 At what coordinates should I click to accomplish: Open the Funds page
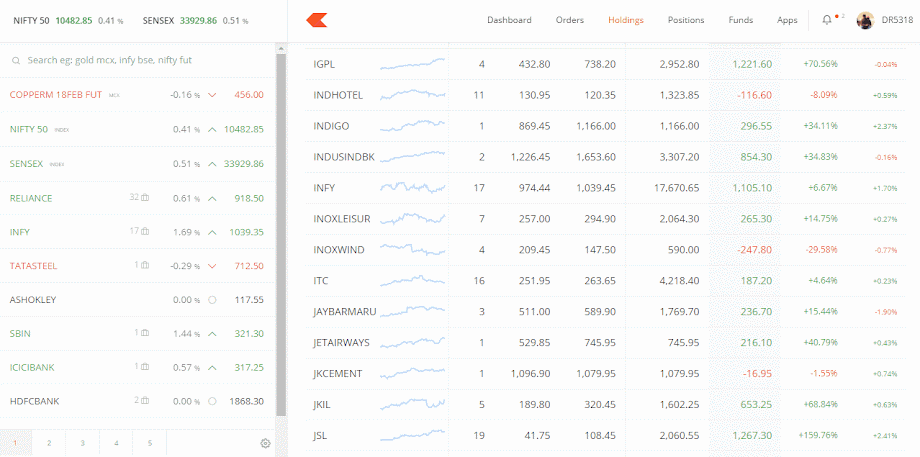740,20
